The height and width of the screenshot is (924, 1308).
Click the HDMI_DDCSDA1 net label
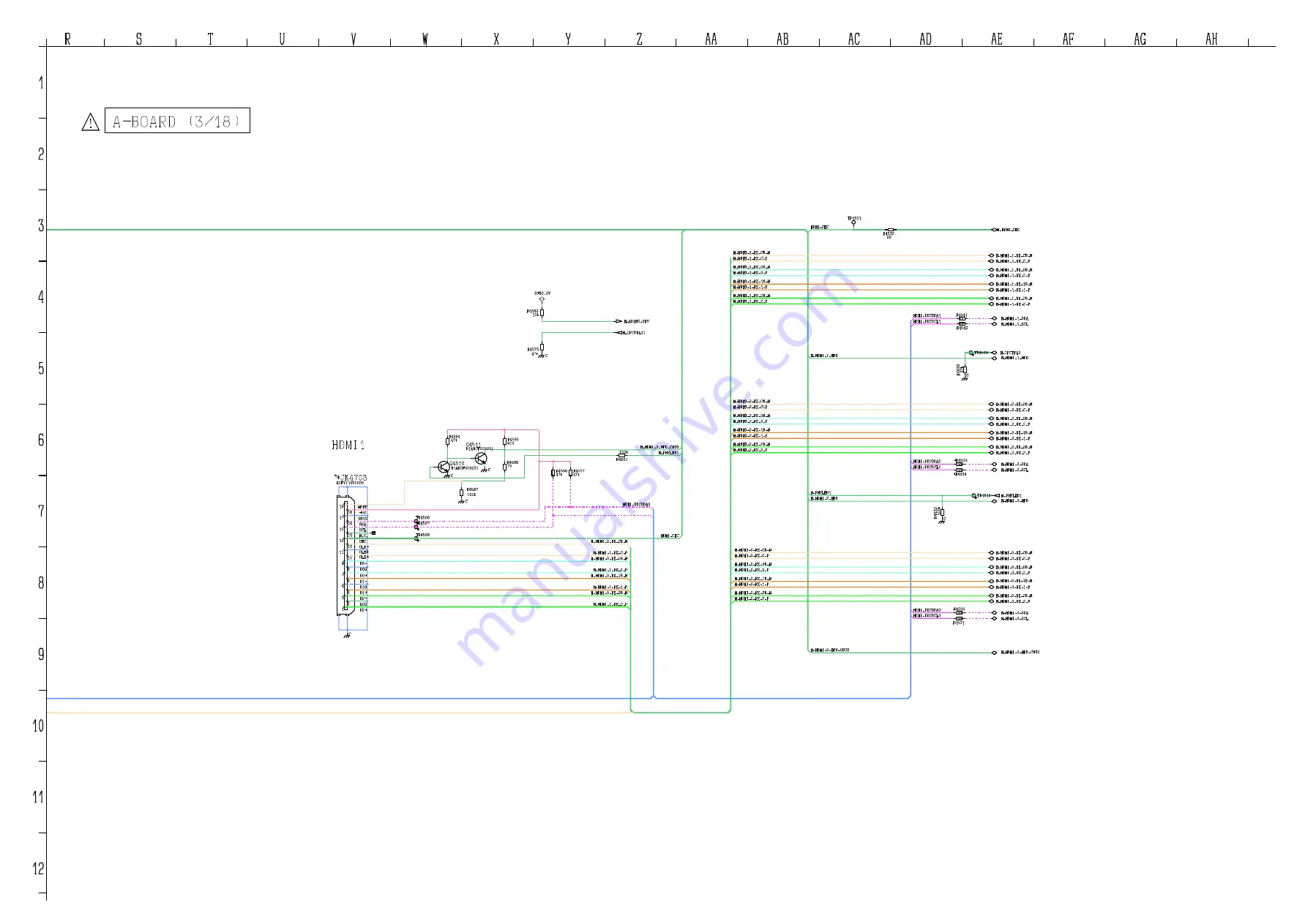(927, 316)
